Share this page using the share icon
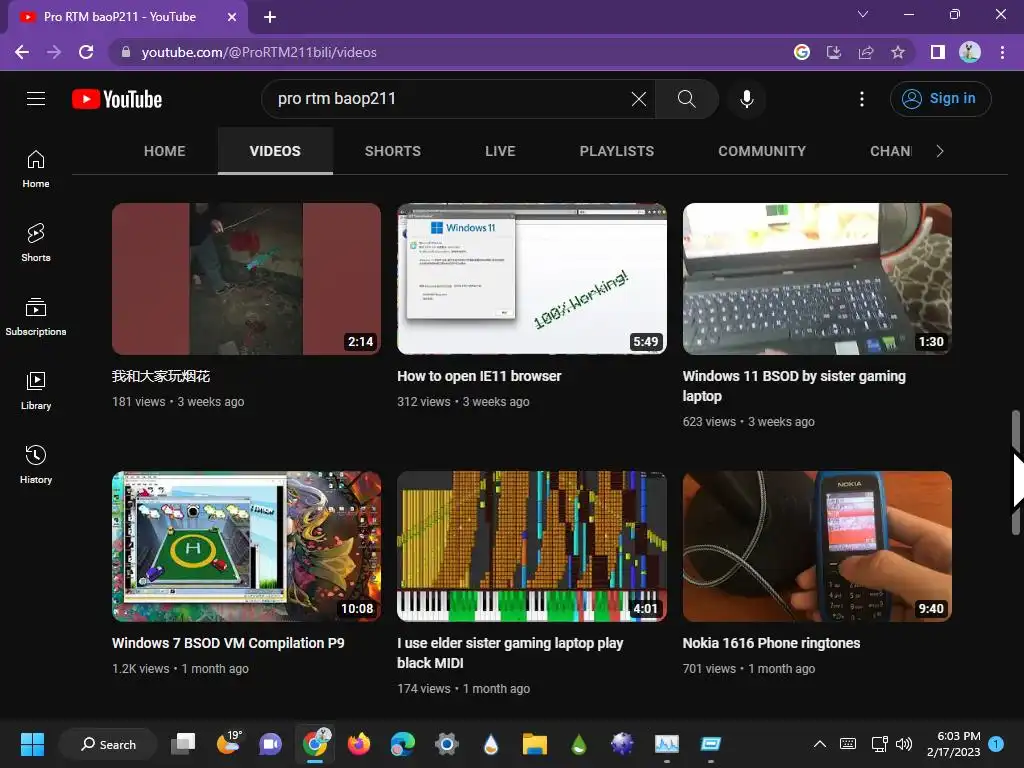The height and width of the screenshot is (768, 1024). (x=866, y=52)
